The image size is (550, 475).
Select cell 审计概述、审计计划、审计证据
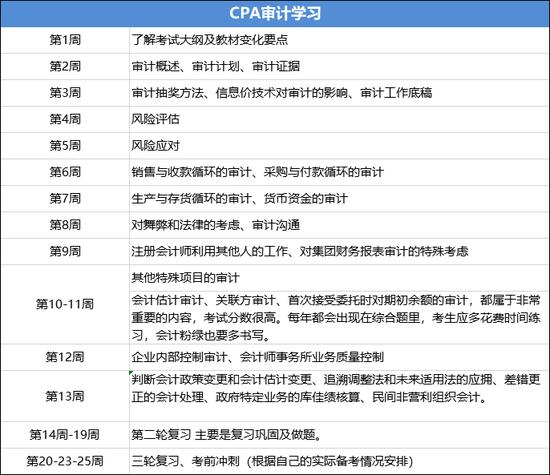[339, 66]
